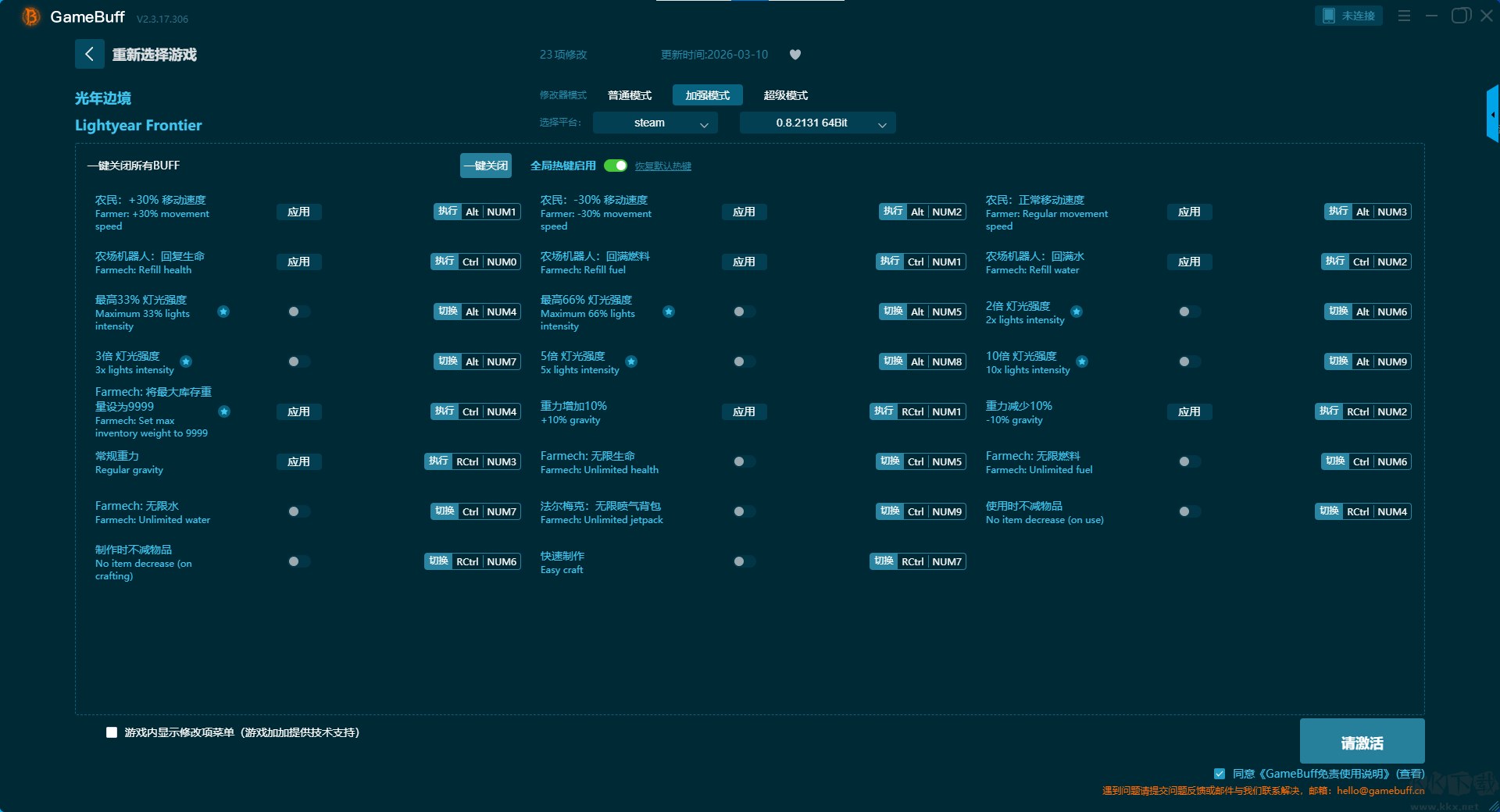Screen dimensions: 1500x812
Task: Open the steam platform dropdown
Action: coord(655,123)
